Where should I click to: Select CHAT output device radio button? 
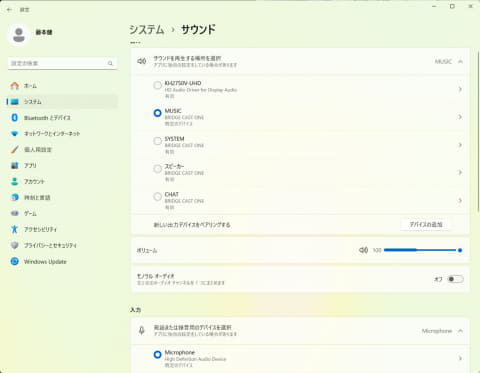157,197
